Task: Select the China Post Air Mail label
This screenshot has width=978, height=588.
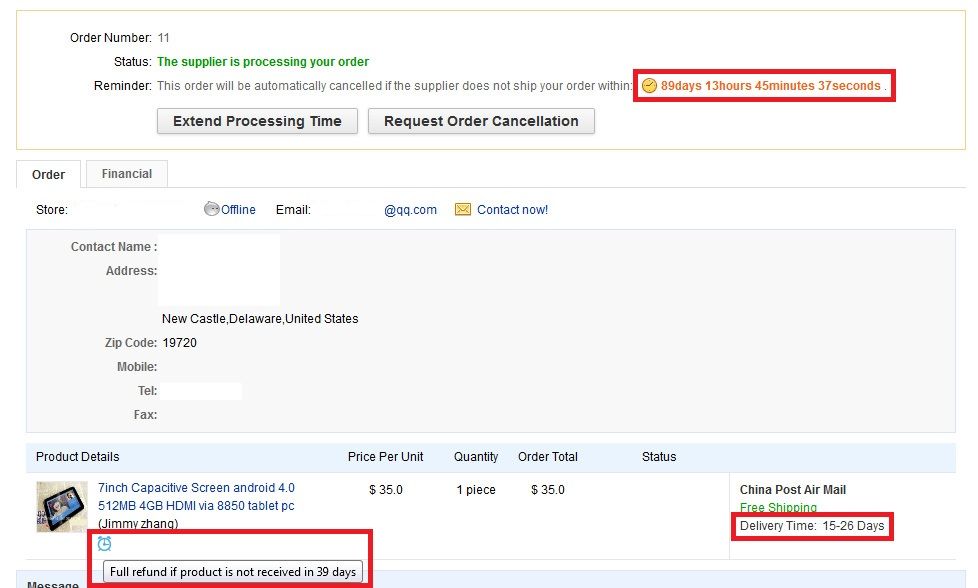Action: tap(792, 490)
